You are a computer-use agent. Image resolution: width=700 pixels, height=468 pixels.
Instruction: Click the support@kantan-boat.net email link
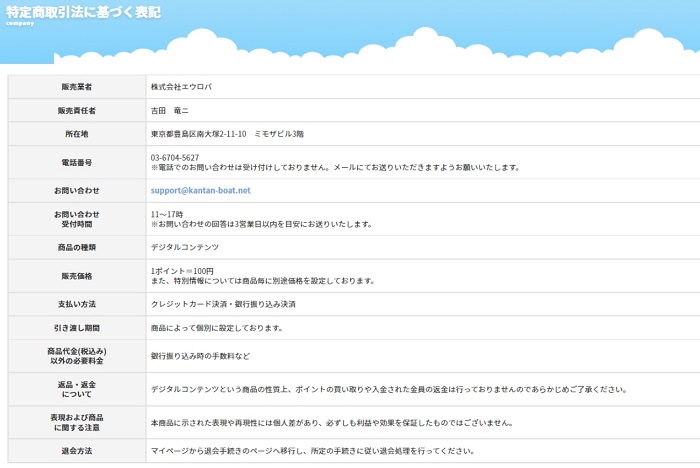(201, 190)
